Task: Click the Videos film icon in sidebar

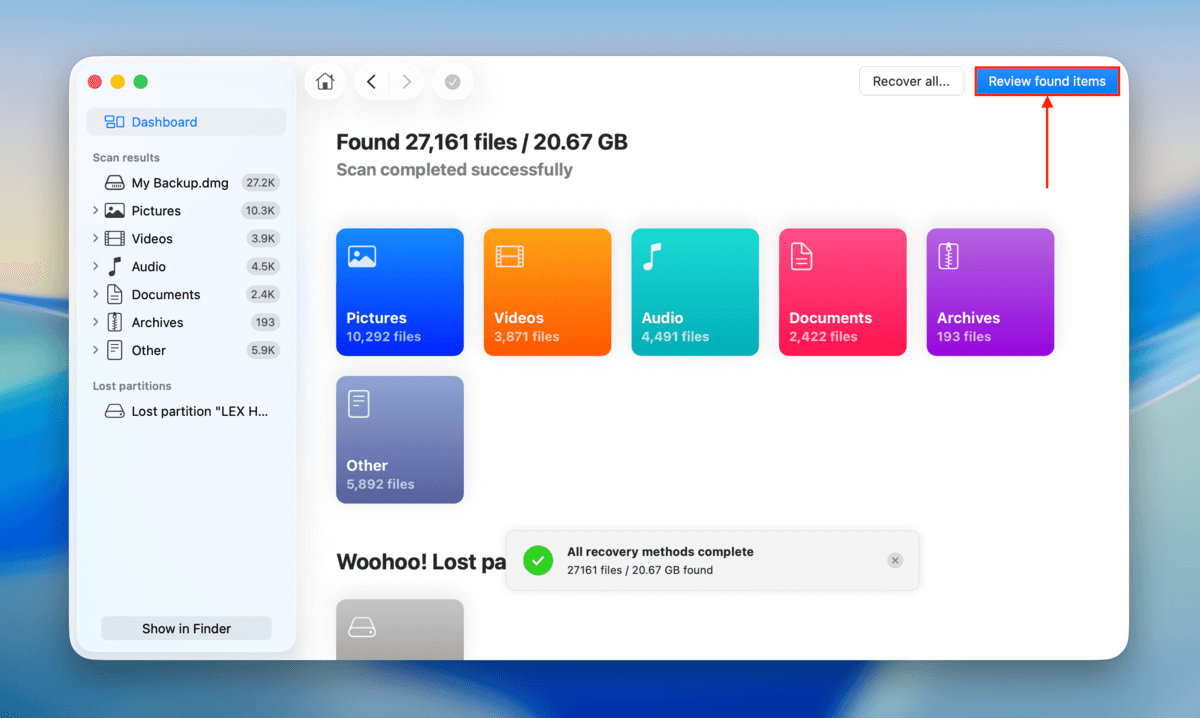Action: click(115, 239)
